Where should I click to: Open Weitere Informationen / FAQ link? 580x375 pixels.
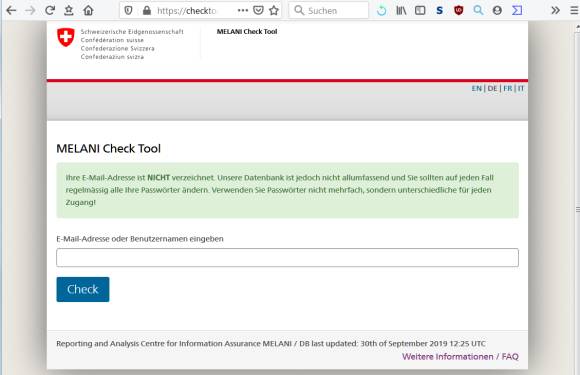(x=460, y=357)
